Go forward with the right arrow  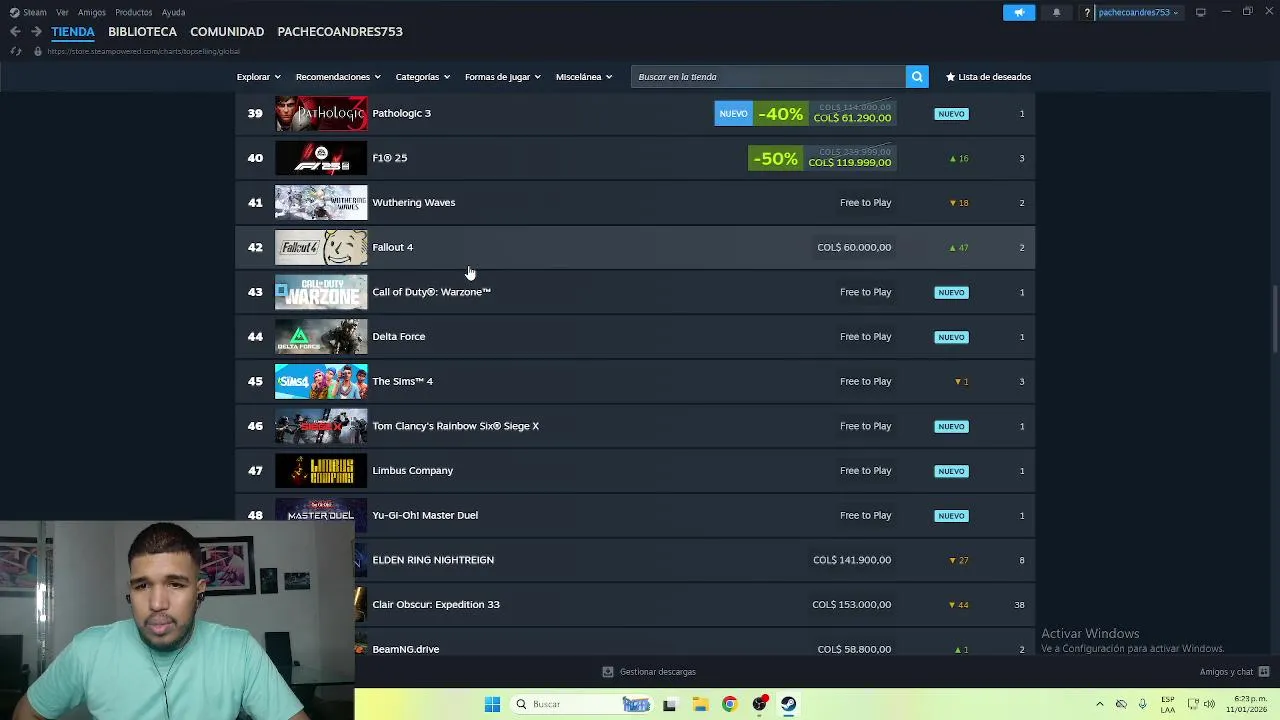tap(36, 32)
